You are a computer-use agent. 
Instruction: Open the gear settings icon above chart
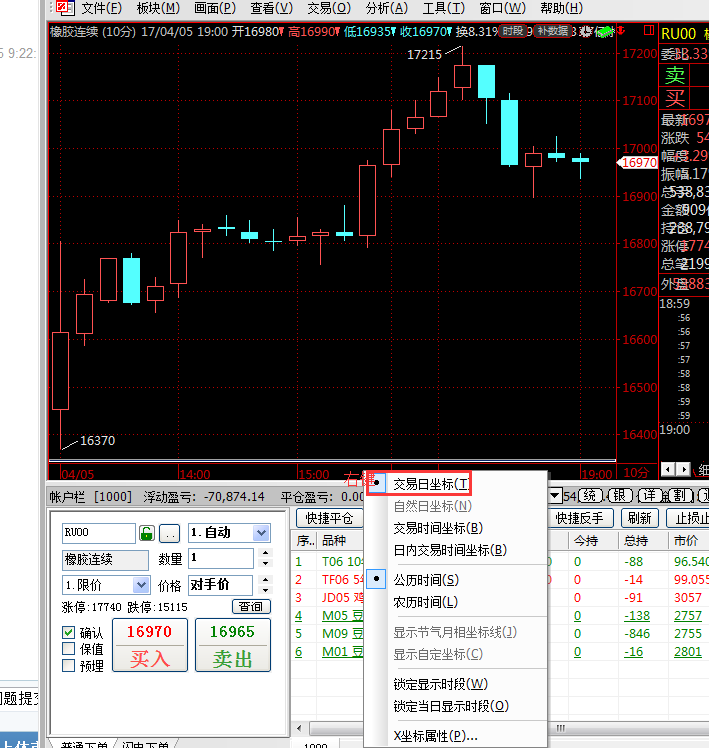[586, 31]
